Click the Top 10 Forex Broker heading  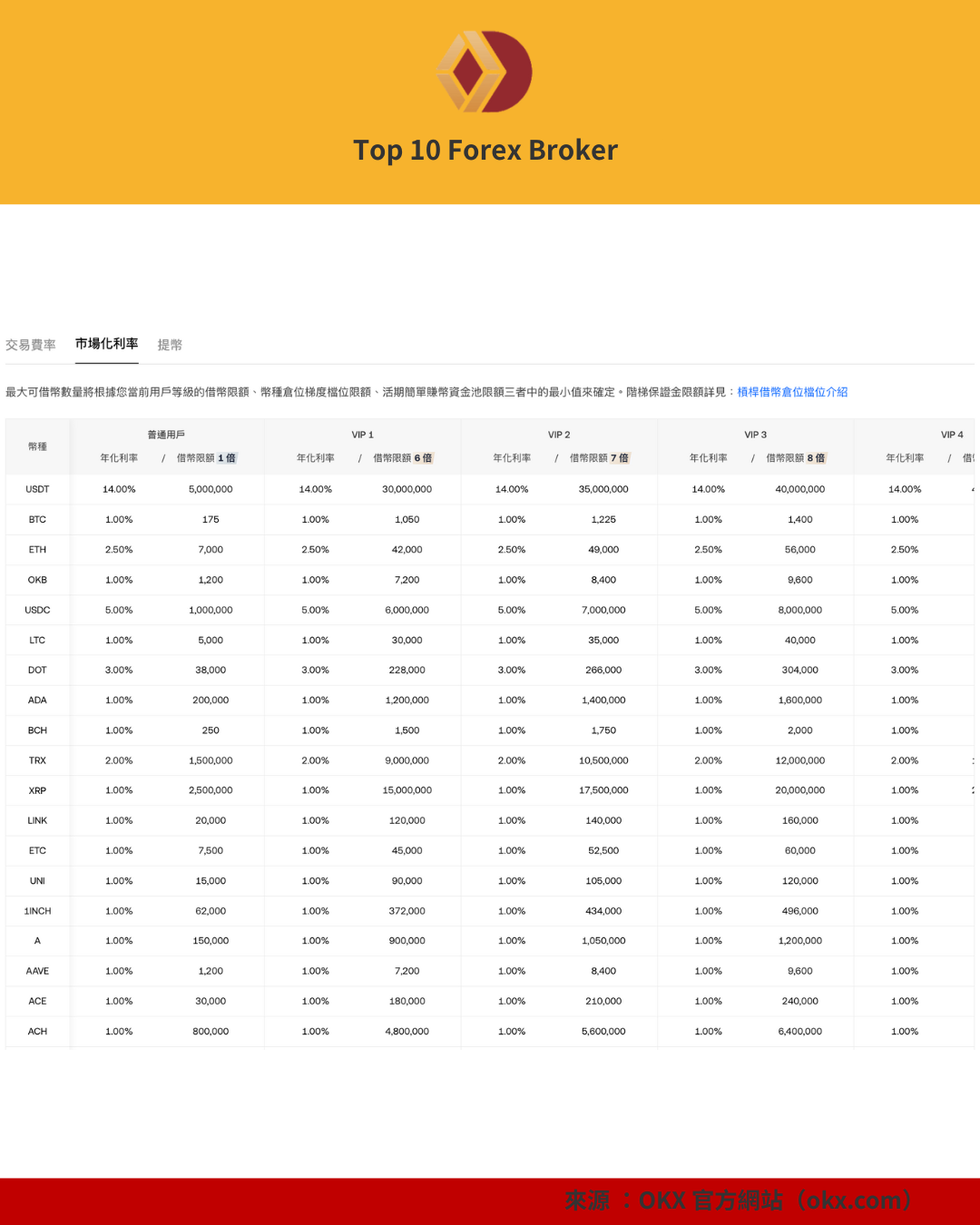click(x=485, y=150)
